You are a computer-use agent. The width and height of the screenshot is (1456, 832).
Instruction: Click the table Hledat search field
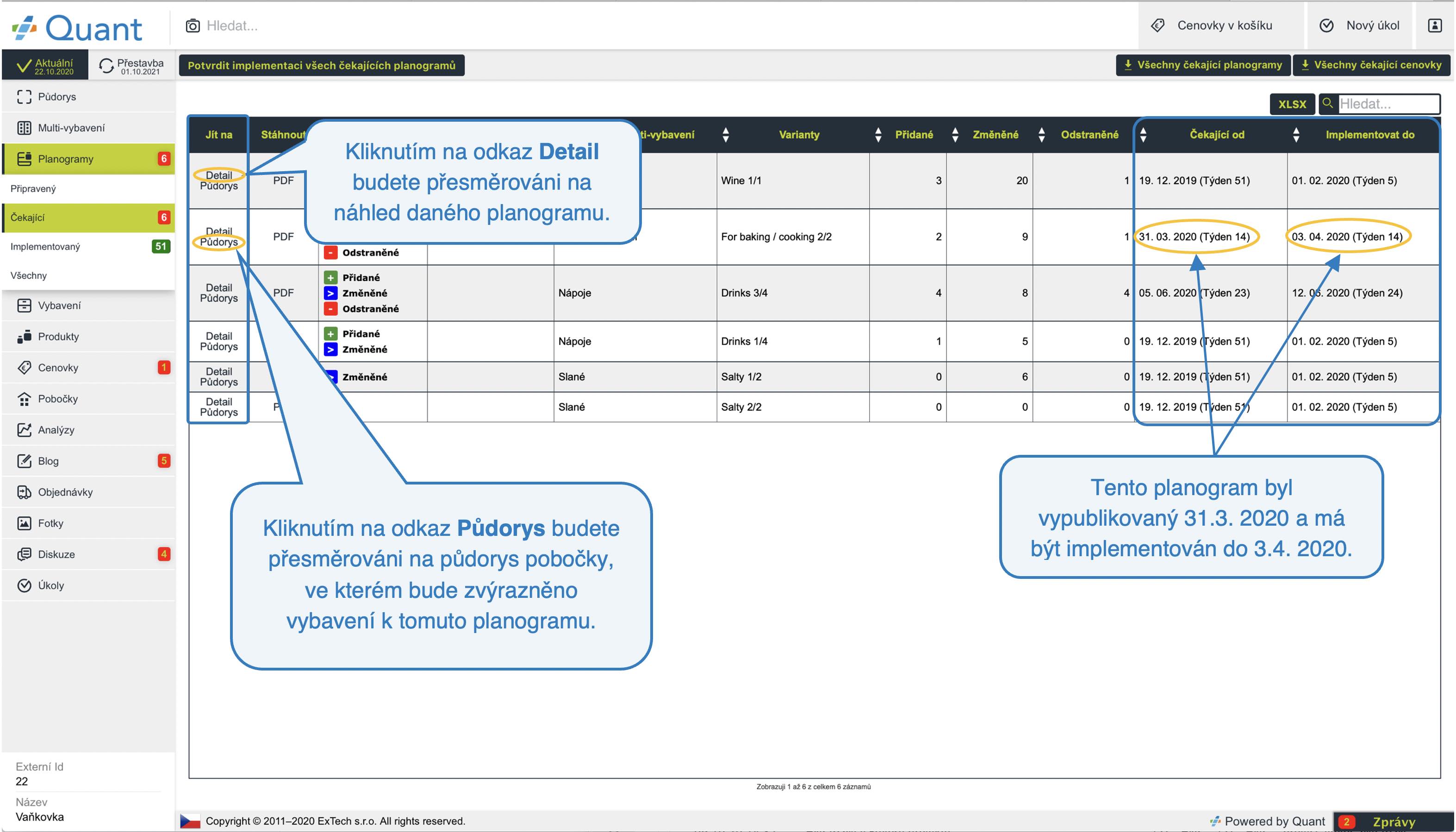tap(1388, 104)
